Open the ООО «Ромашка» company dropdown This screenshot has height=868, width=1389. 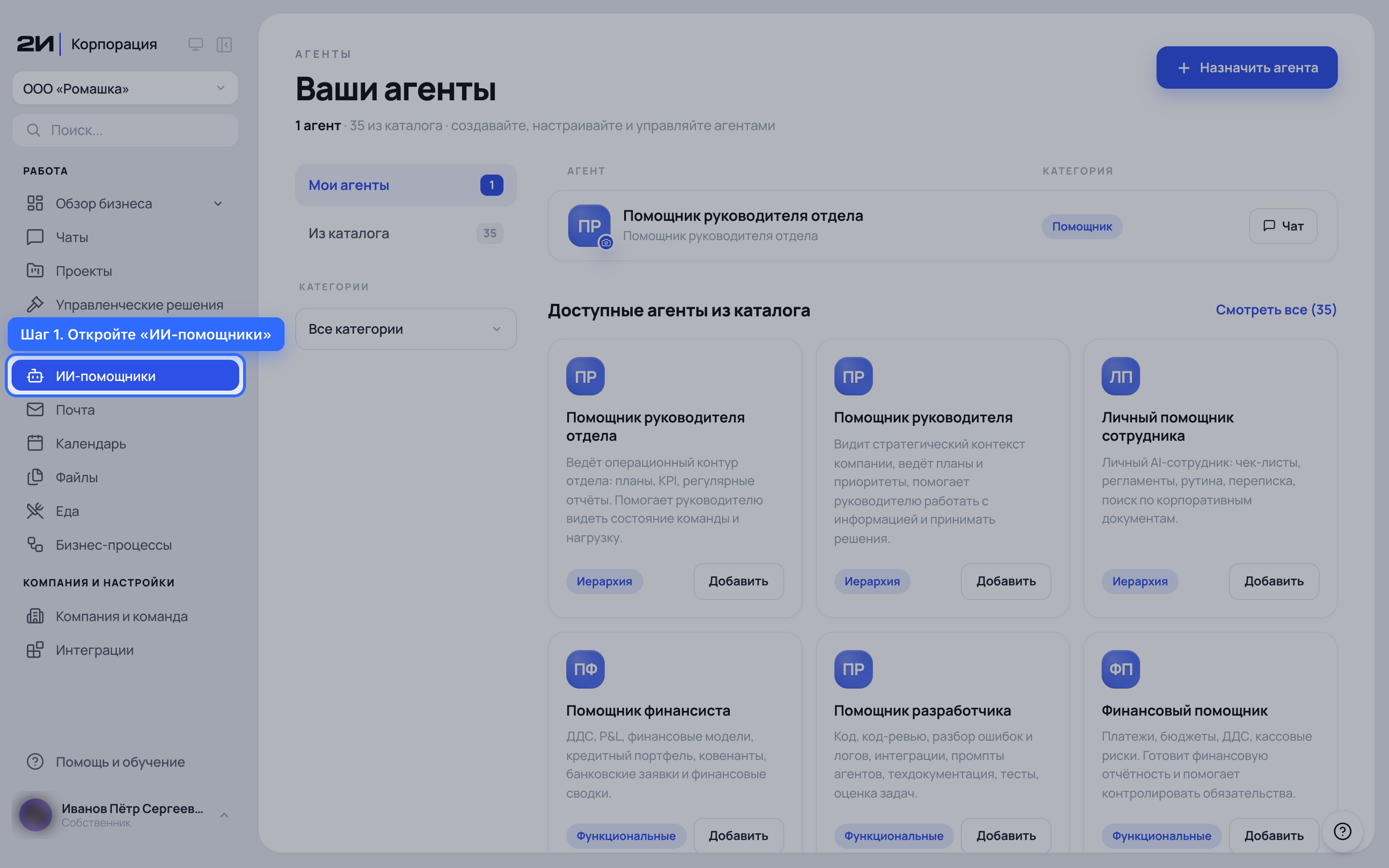[x=125, y=88]
